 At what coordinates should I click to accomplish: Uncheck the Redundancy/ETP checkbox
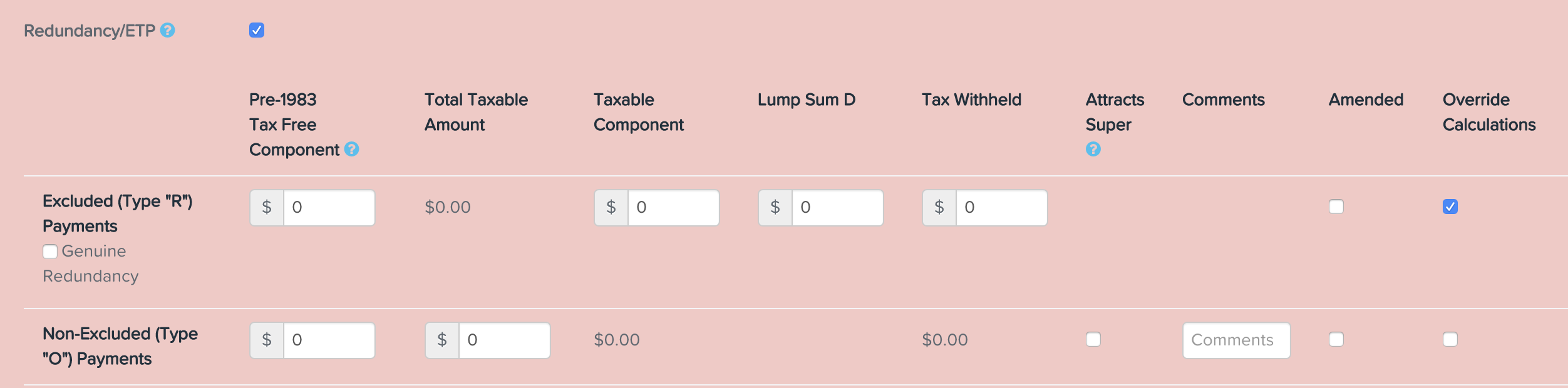[x=257, y=30]
